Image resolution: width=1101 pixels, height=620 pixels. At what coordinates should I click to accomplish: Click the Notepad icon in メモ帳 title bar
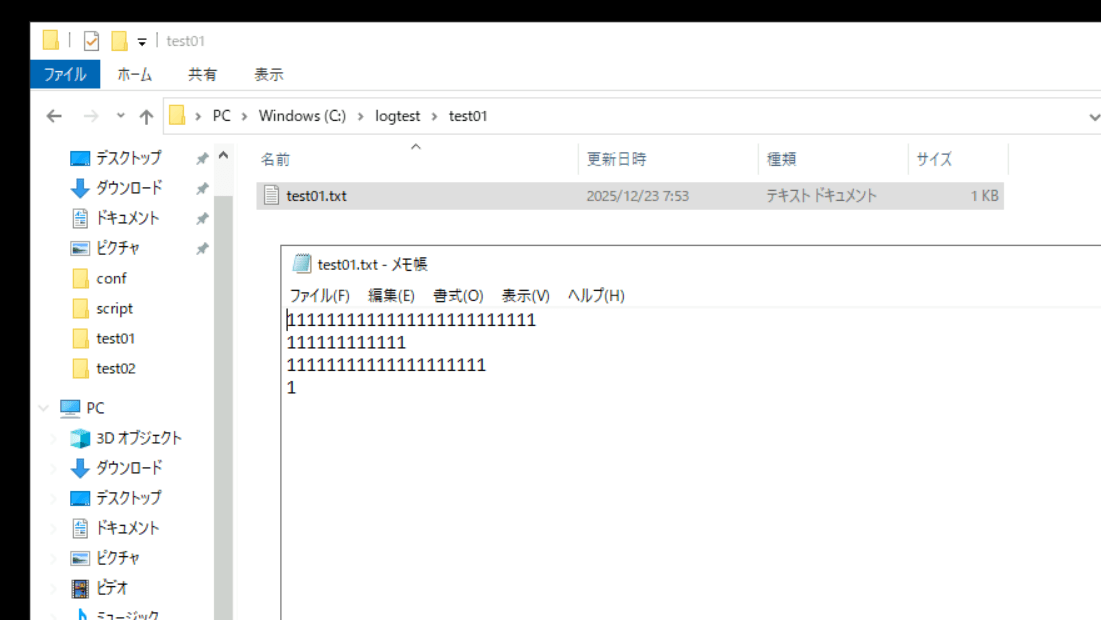pos(301,264)
